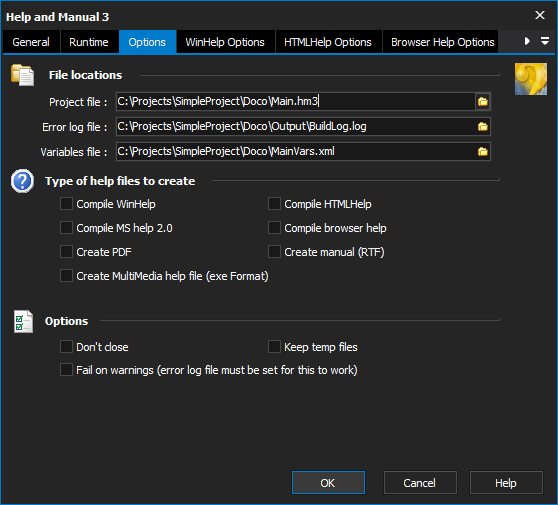This screenshot has height=505, width=558.
Task: Browse for the Variables file
Action: point(483,152)
